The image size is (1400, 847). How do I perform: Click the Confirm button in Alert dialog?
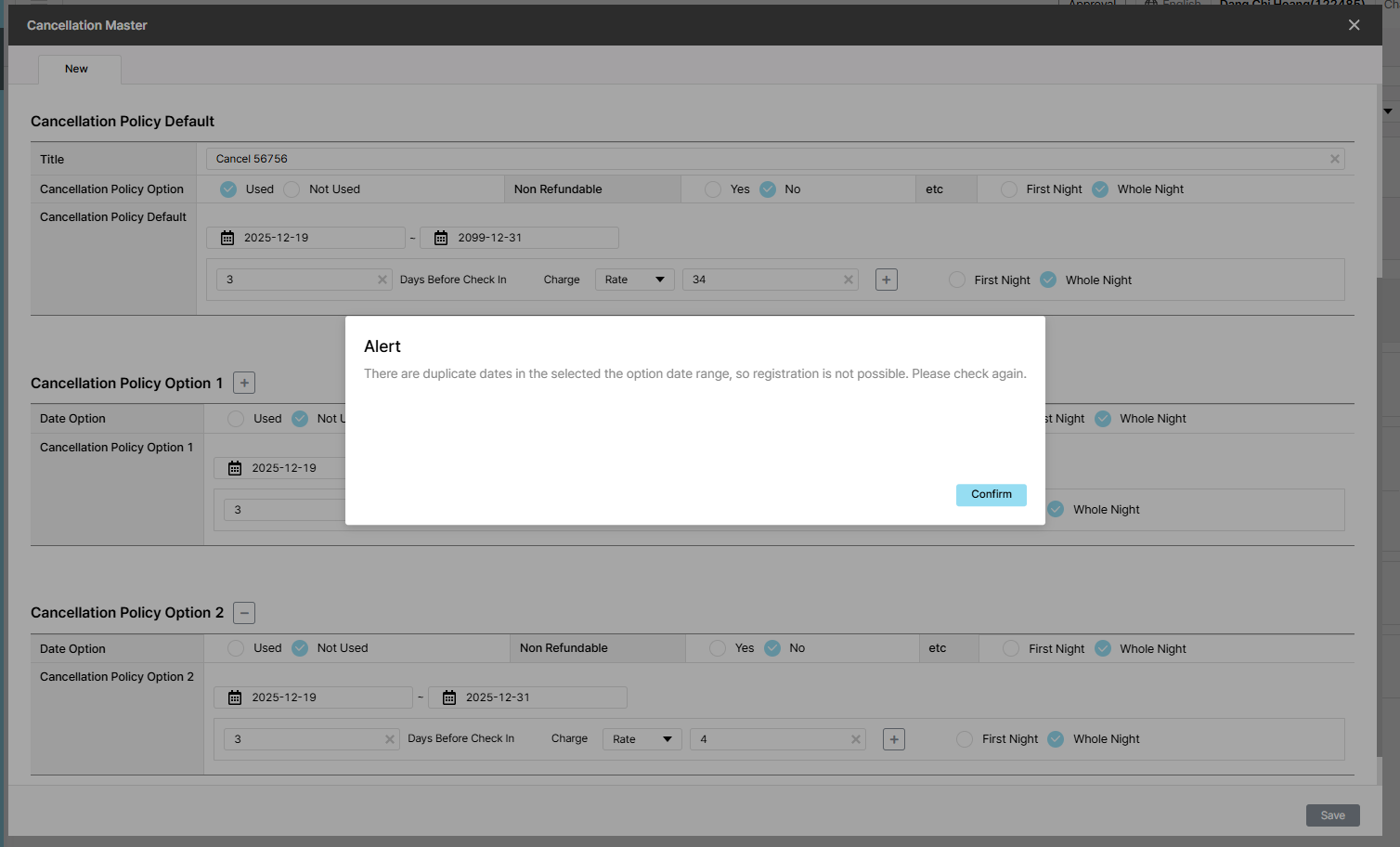991,495
